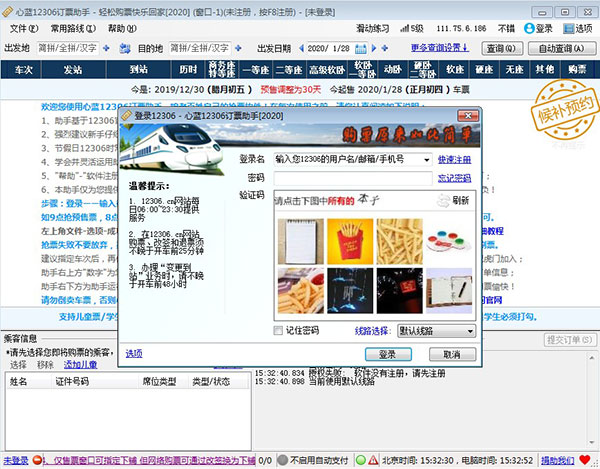This screenshot has height=469, width=600.
Task: Click the plus icon next to 目的地
Action: click(x=238, y=48)
